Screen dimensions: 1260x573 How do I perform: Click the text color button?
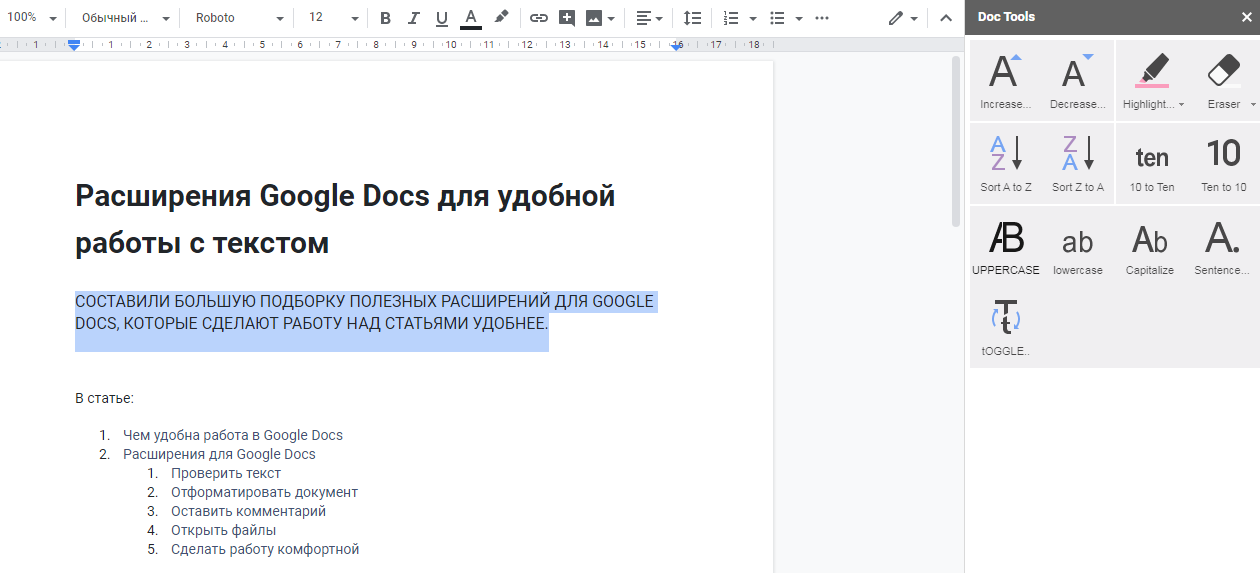point(471,18)
